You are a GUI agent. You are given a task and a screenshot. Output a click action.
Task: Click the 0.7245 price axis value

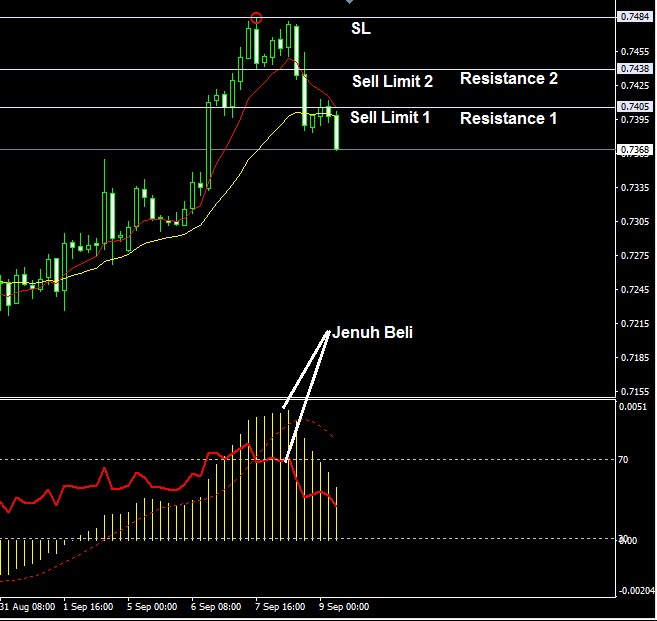pos(635,289)
